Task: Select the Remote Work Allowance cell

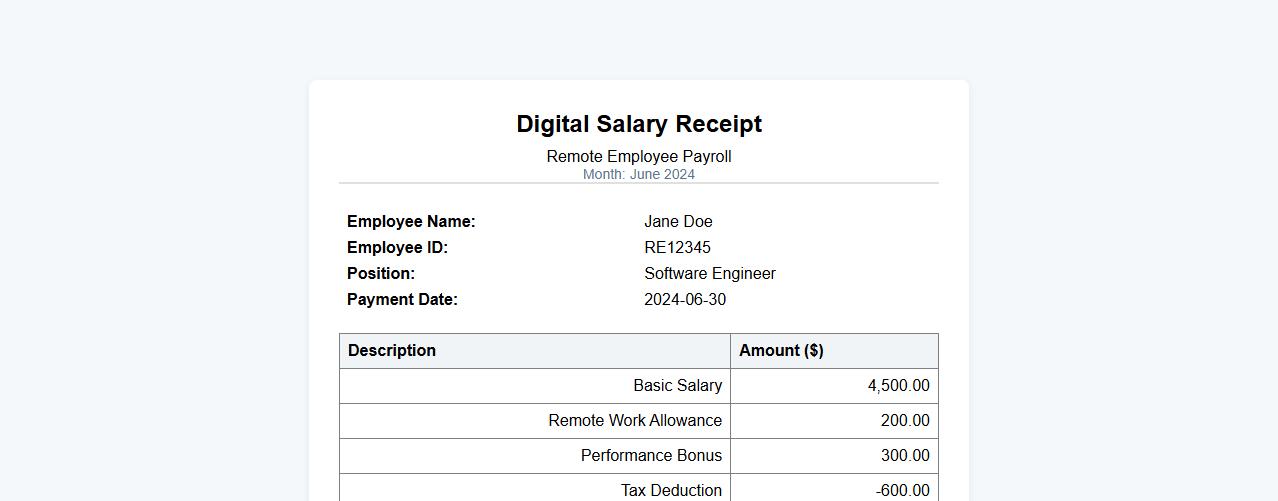Action: [x=535, y=421]
